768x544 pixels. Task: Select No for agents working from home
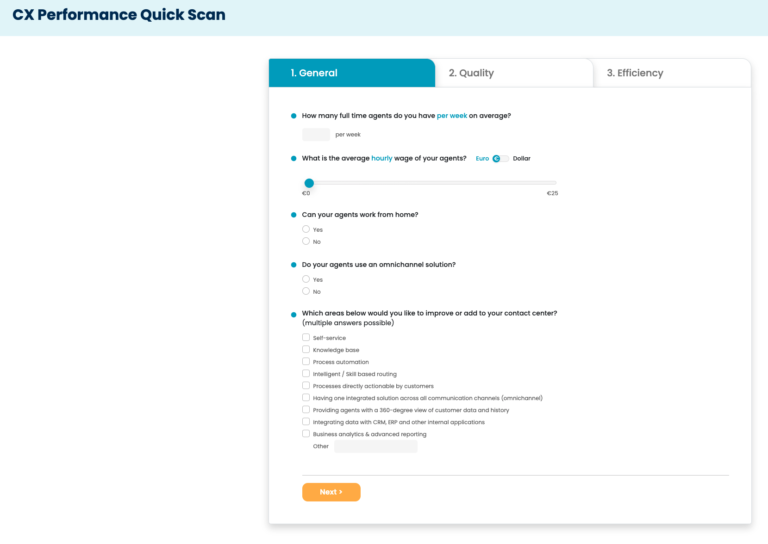(306, 241)
